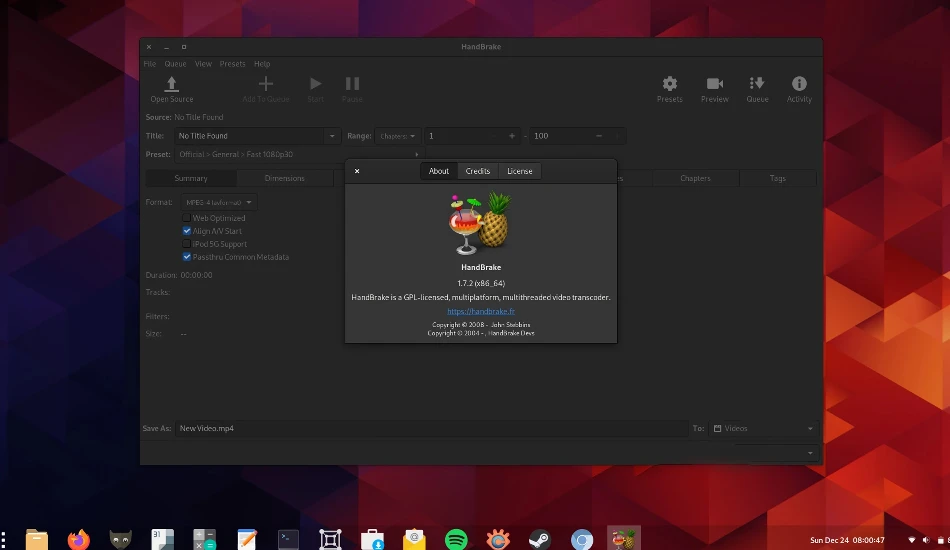Open the Range Chapters dropdown
The height and width of the screenshot is (550, 950).
(397, 136)
